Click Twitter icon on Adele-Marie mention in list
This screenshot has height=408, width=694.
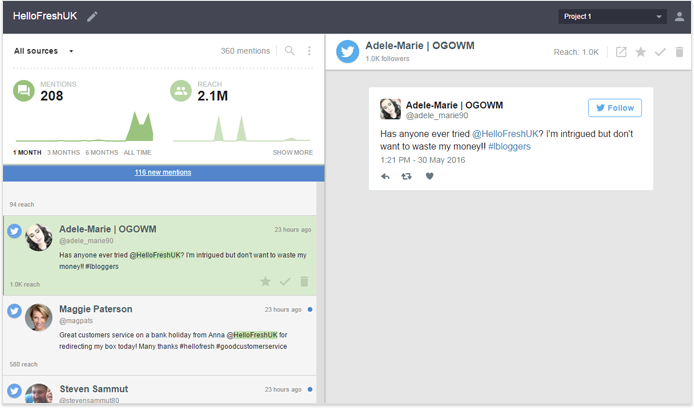[x=14, y=231]
